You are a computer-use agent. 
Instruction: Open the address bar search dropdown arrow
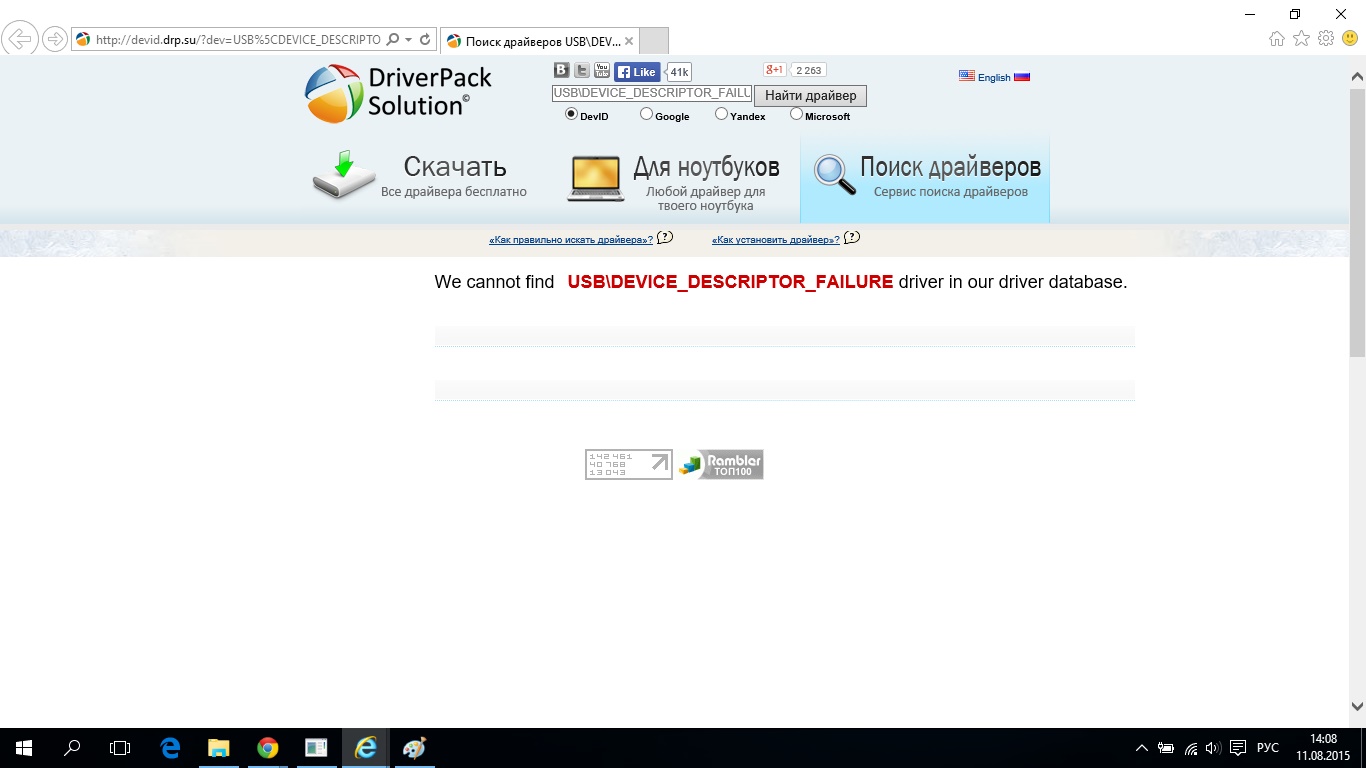point(408,40)
